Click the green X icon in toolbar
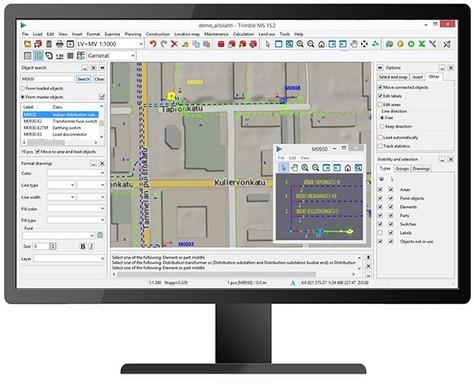Screen dimensions: 474x384 point(422,44)
